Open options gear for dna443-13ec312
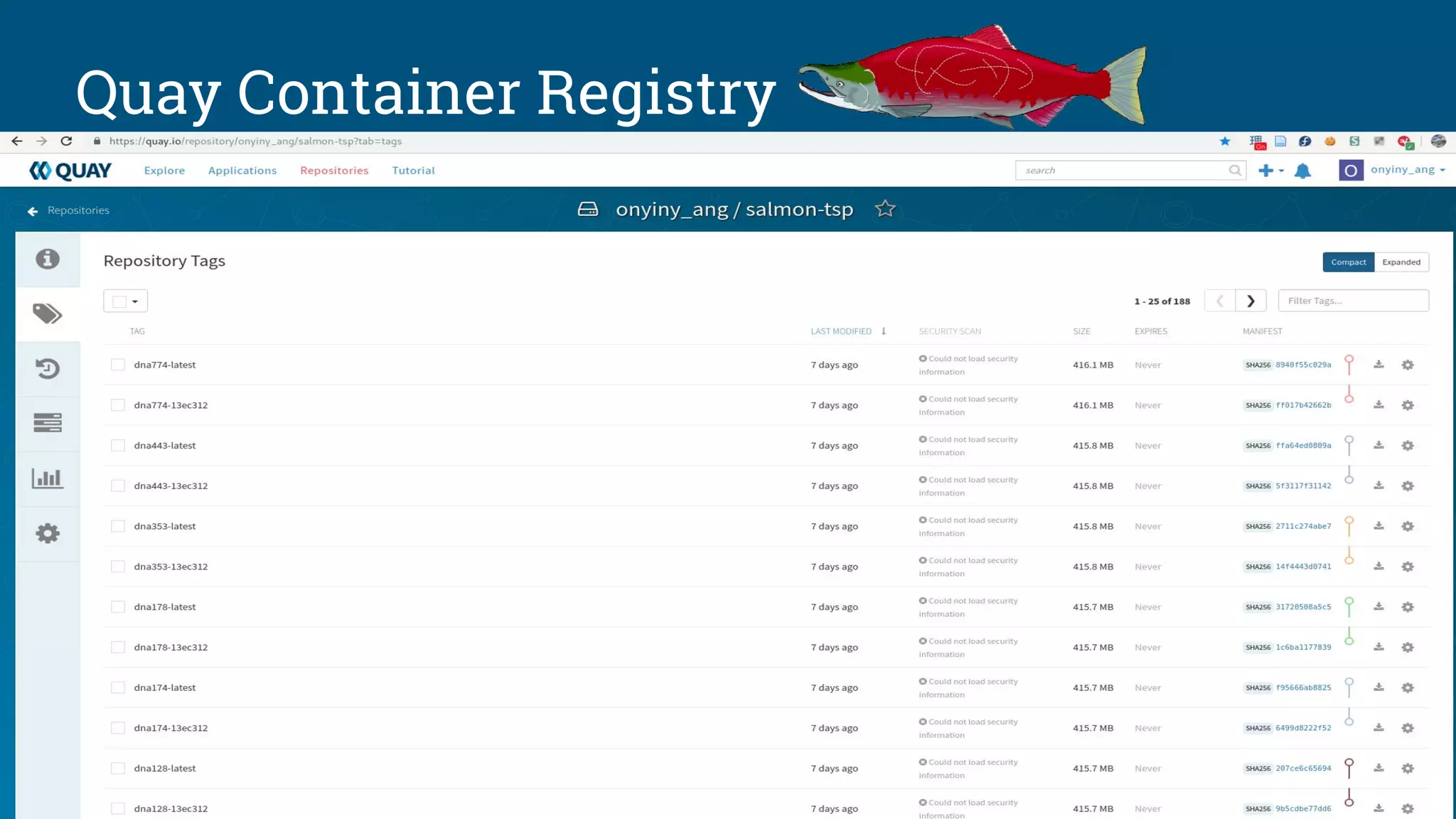Image resolution: width=1456 pixels, height=819 pixels. click(x=1408, y=486)
